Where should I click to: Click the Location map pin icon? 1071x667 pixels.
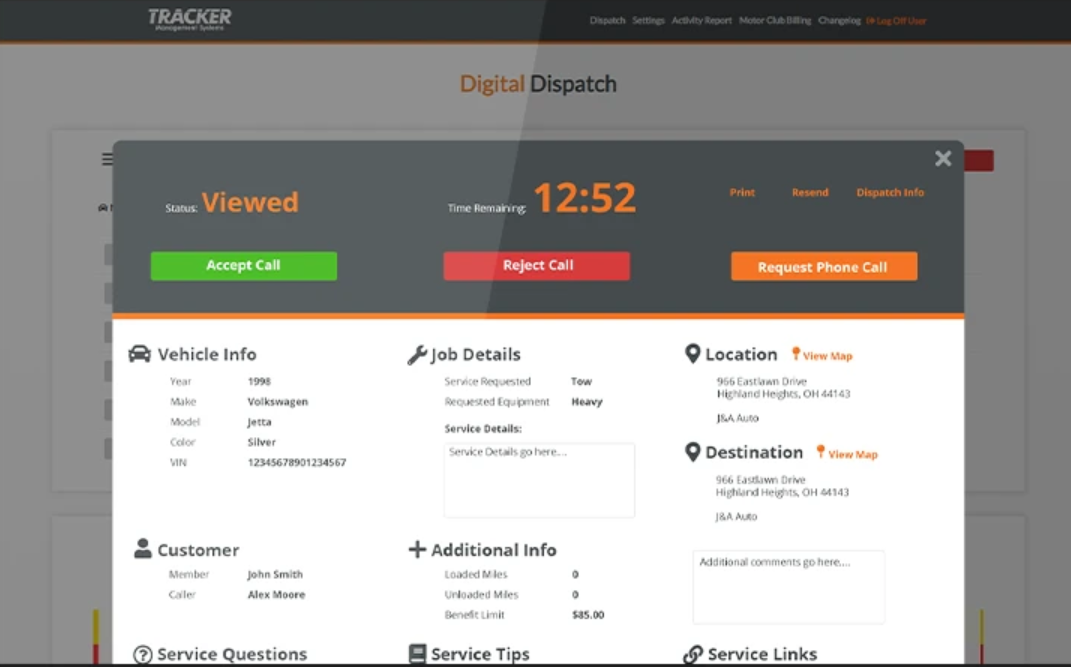point(692,352)
